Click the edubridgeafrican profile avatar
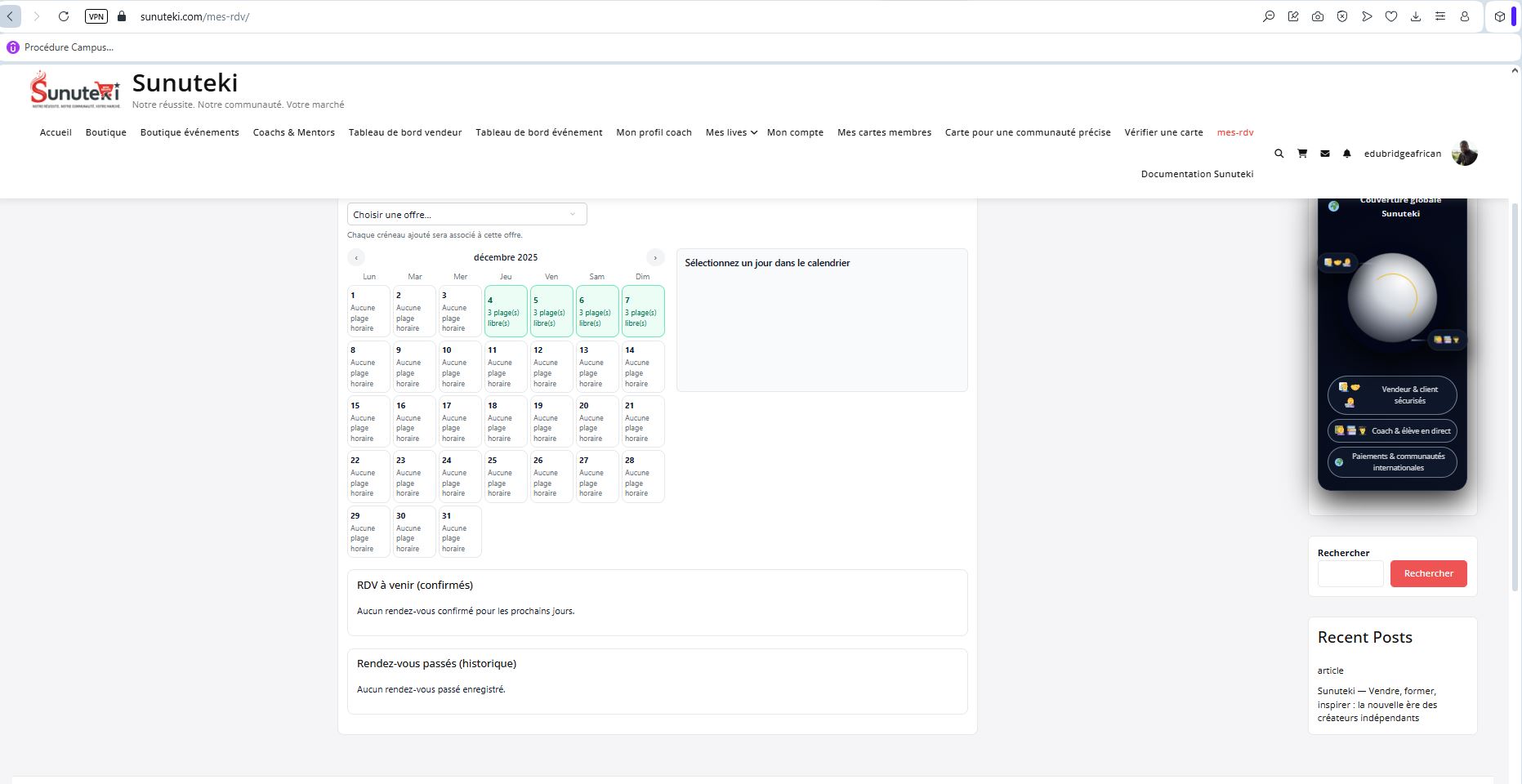 tap(1464, 154)
